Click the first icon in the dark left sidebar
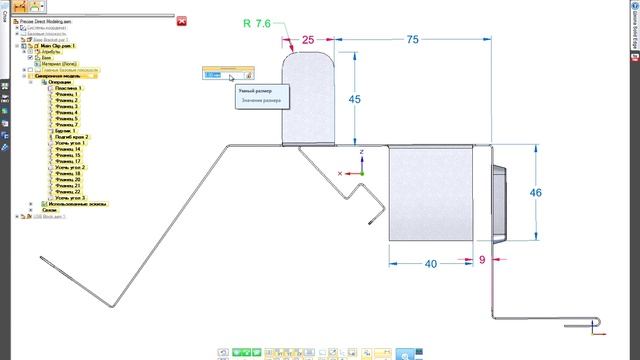Screen dimensions: 640x360 tap(5, 87)
